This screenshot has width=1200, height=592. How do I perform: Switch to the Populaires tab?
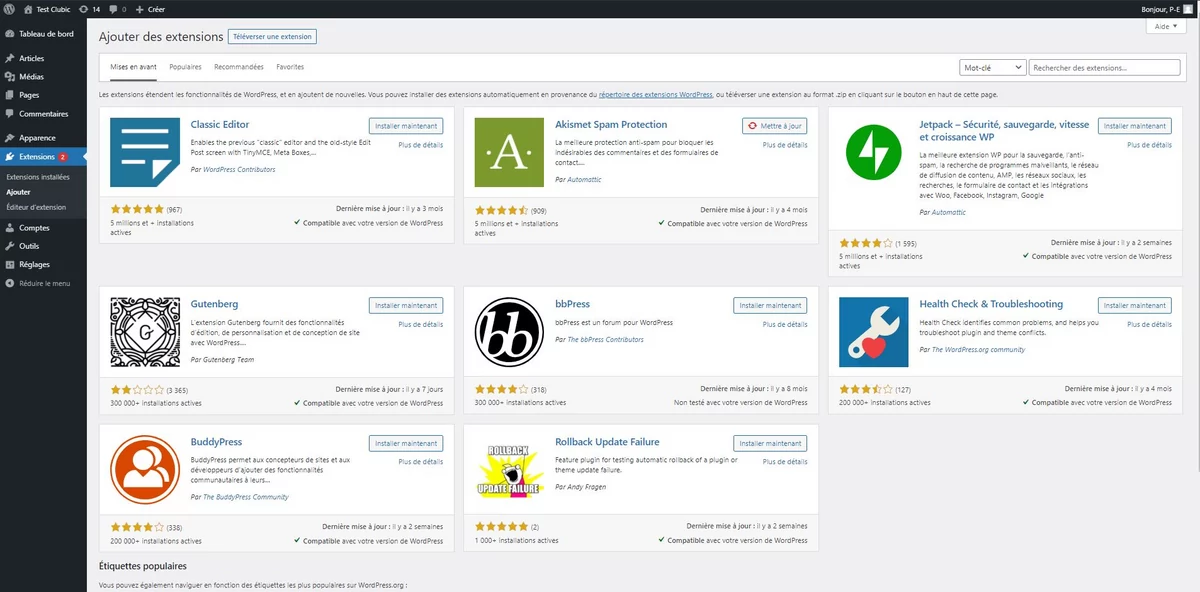pos(186,67)
